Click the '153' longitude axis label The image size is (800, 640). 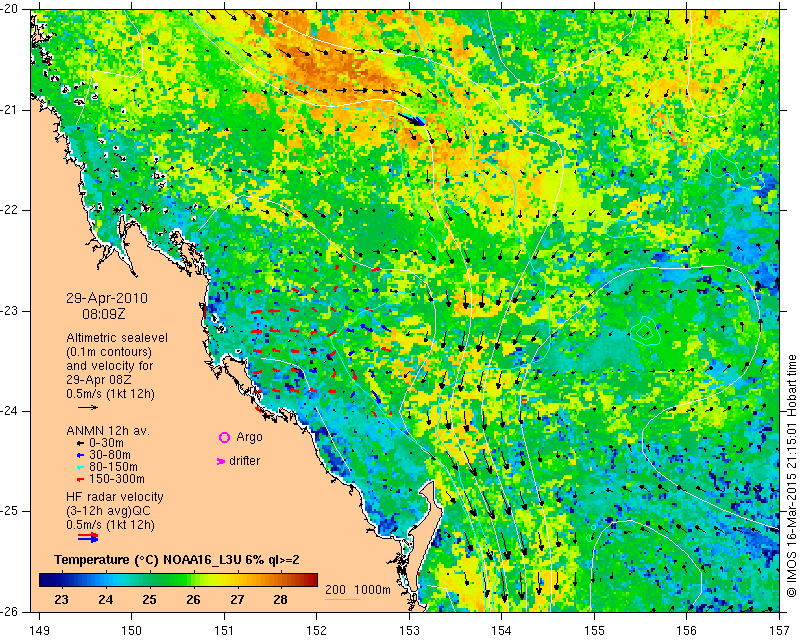point(409,631)
